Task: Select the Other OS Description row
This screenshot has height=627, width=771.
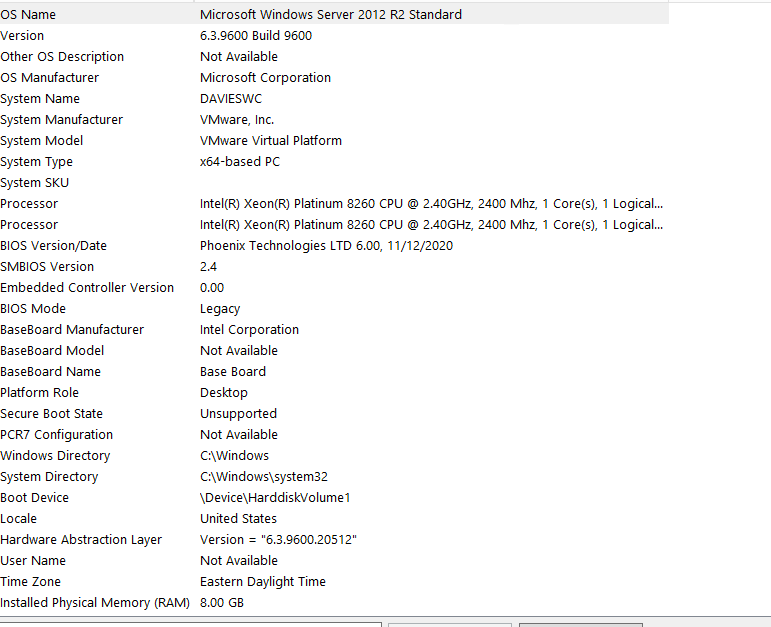Action: [x=334, y=57]
